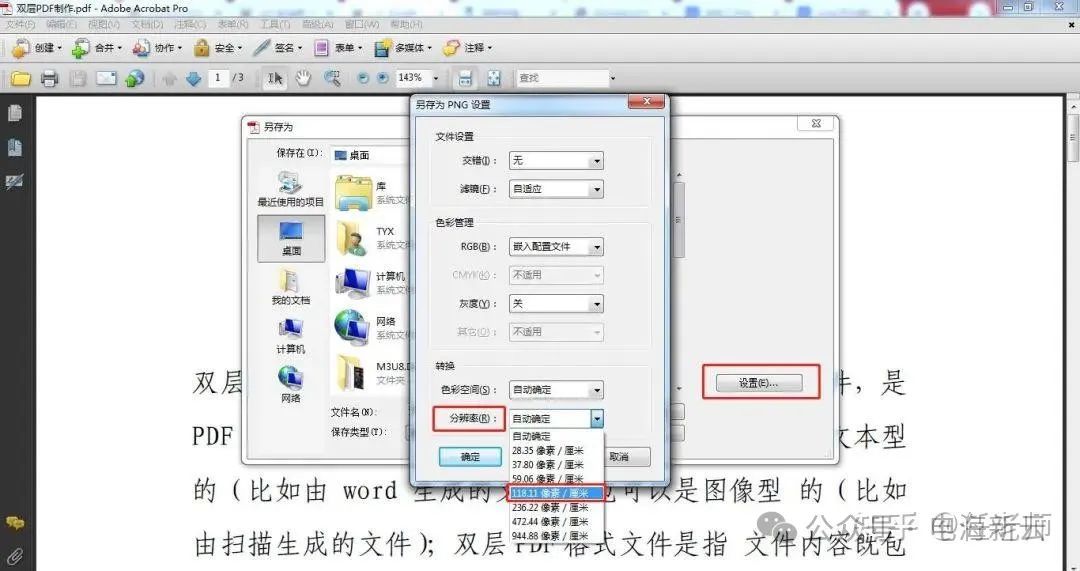Select 28.35 像素/厘米 resolution option

[x=556, y=450]
